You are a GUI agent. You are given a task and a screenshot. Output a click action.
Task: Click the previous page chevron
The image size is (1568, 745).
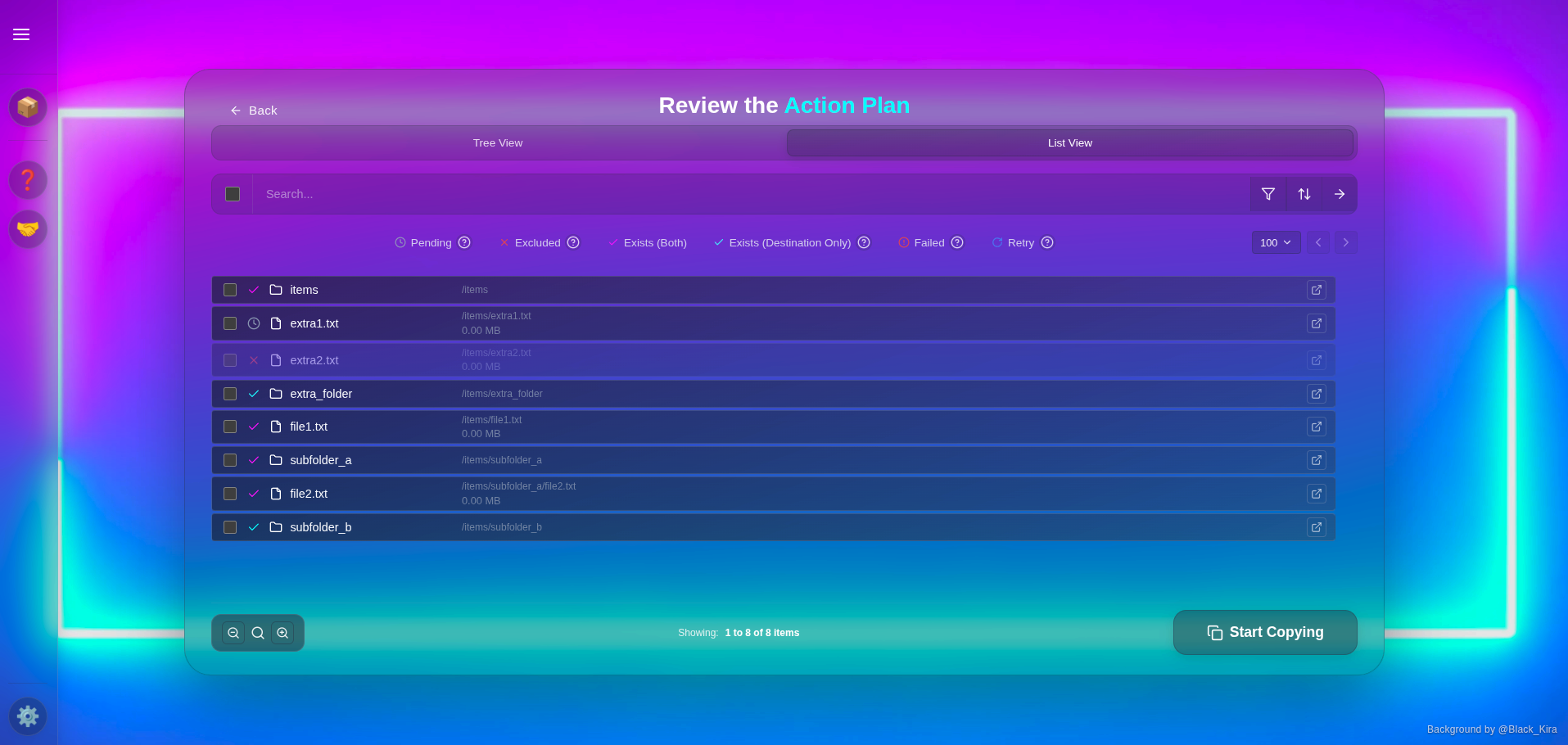[x=1317, y=242]
